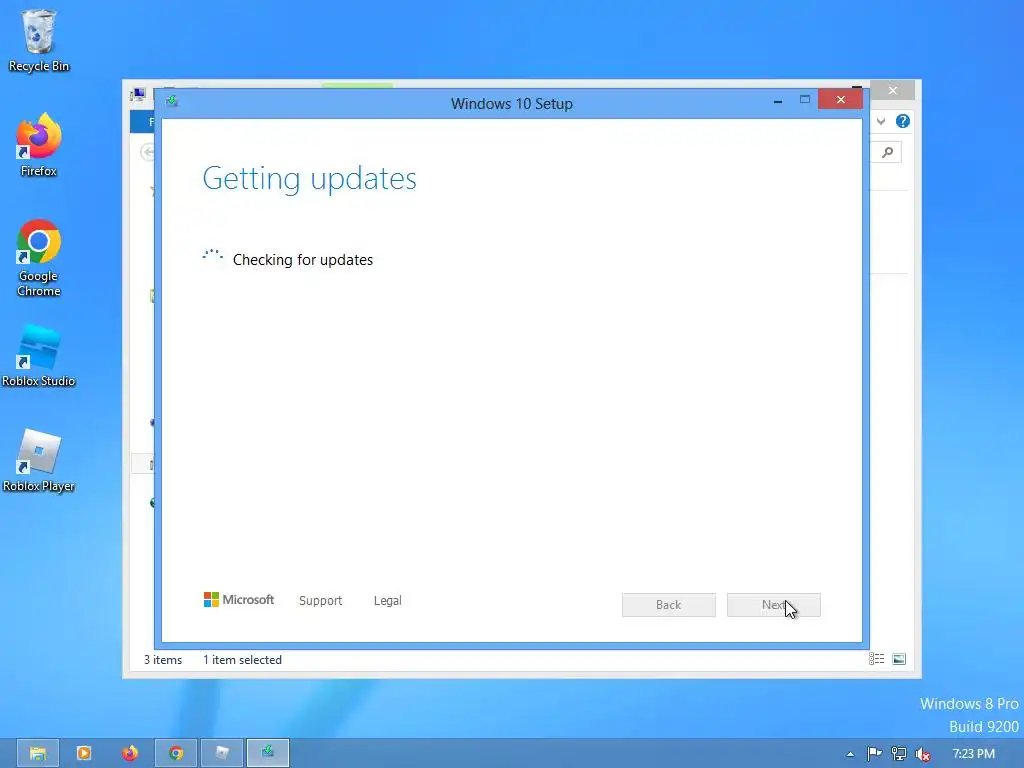Screen dimensions: 1024x768
Task: Click the Explorer search magnifier
Action: pos(888,153)
